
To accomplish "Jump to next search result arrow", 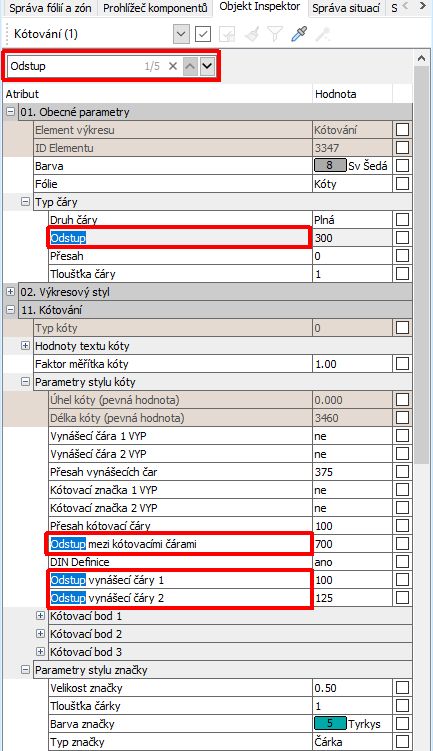I will click(207, 66).
